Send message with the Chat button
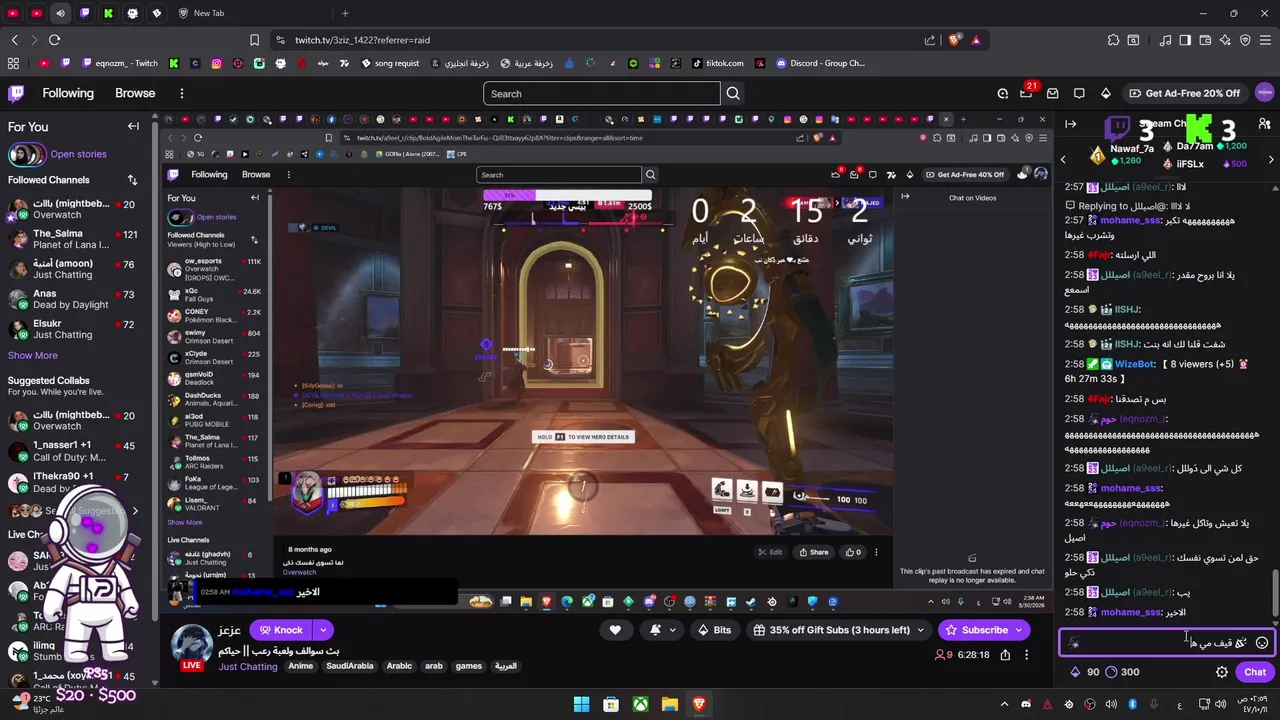This screenshot has width=1280, height=720. pyautogui.click(x=1255, y=672)
